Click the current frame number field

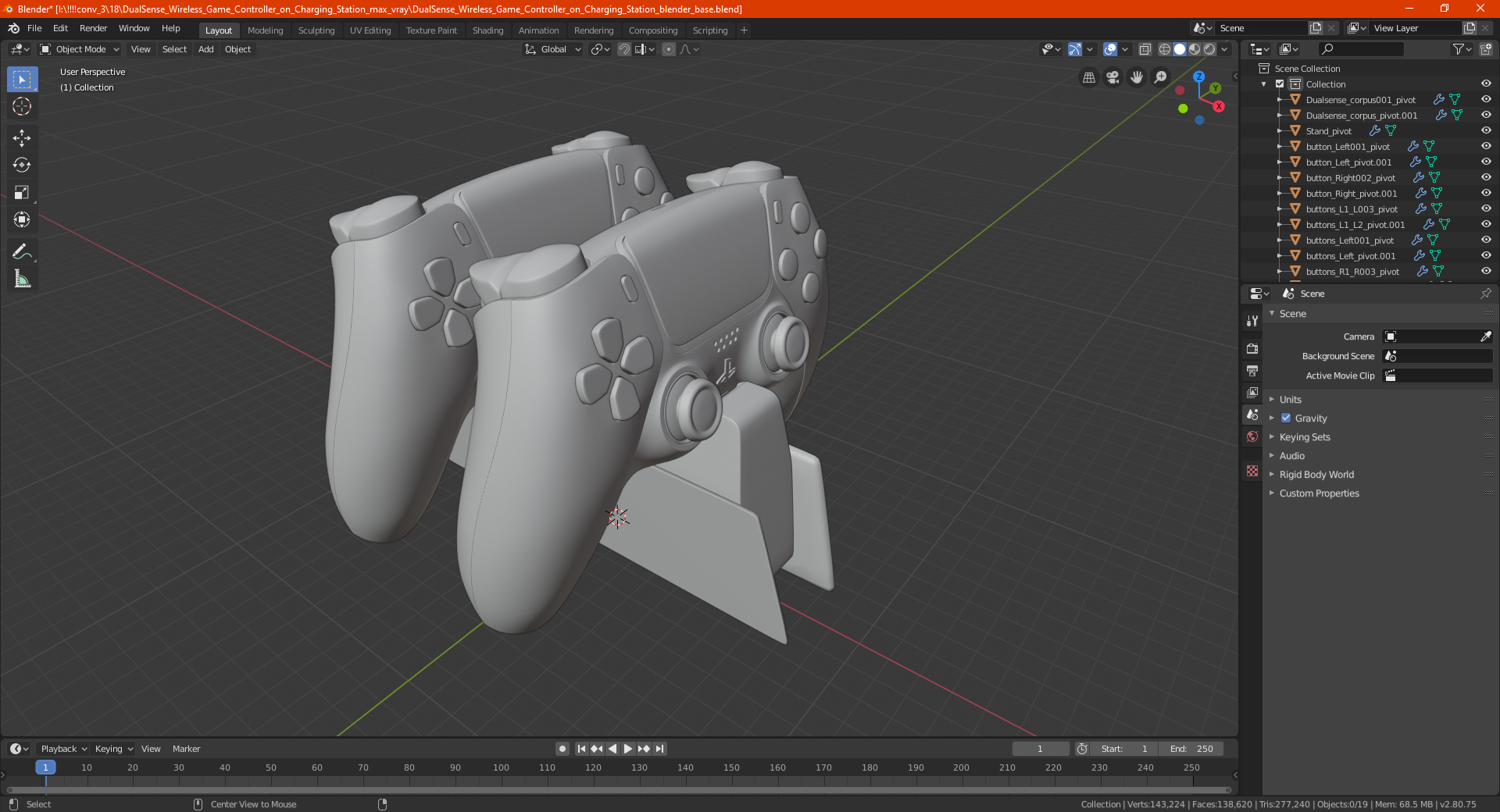pos(1041,749)
